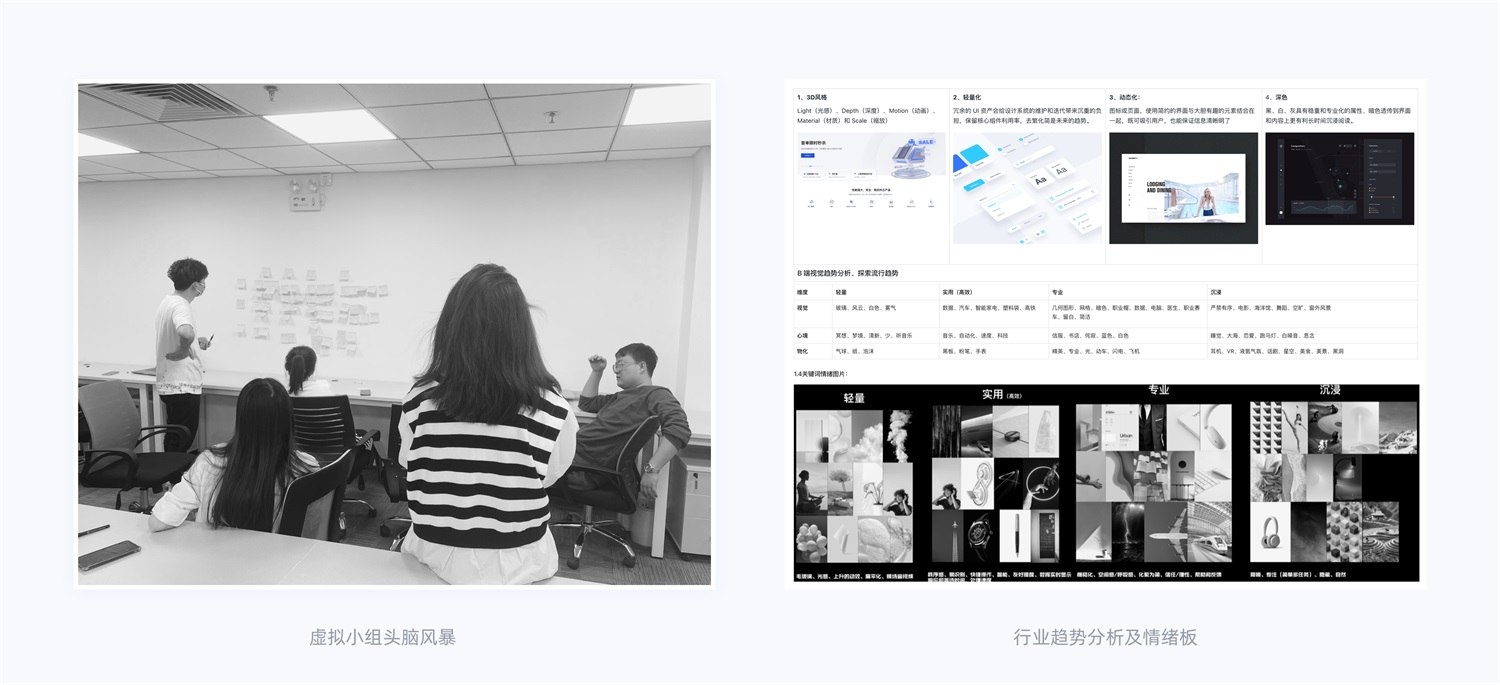Viewport: 1500px width, 685px height.
Task: Select the heading 3、动态化
Action: click(1125, 97)
